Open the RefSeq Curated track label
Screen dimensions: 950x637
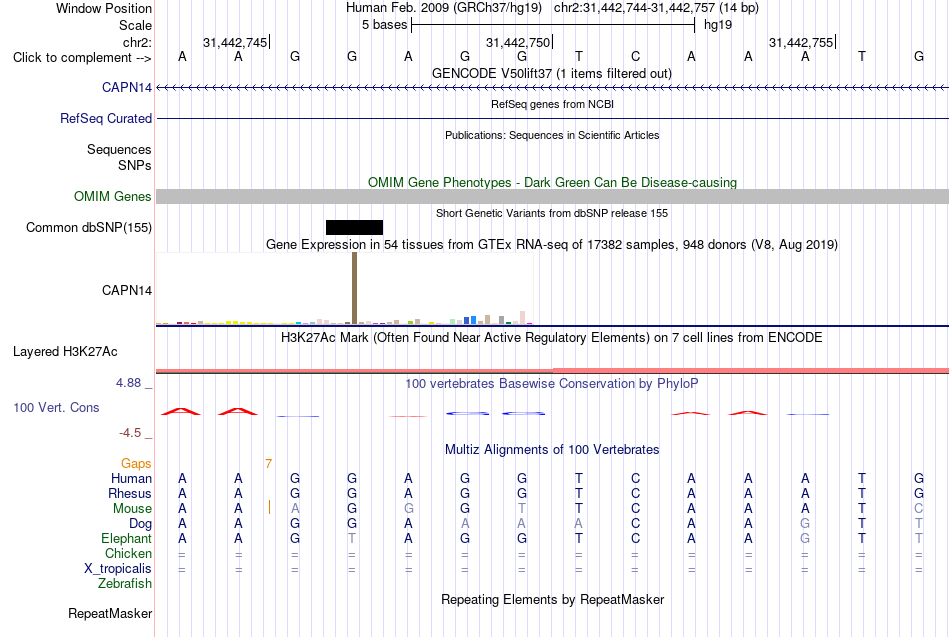pos(105,118)
